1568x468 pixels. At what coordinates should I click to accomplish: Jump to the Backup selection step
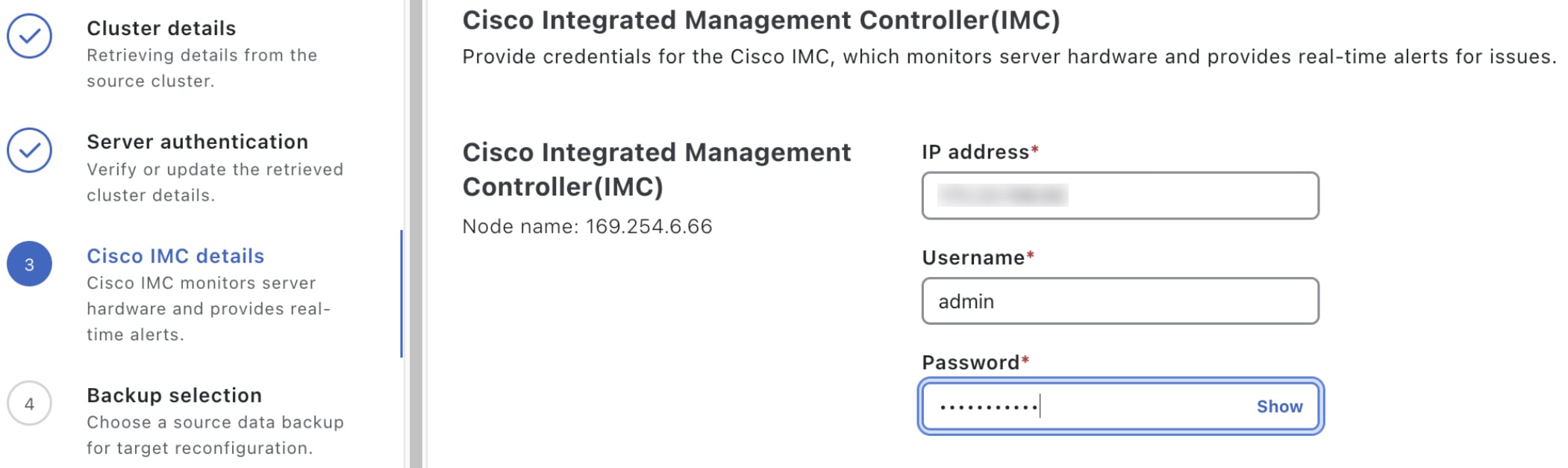[x=174, y=396]
